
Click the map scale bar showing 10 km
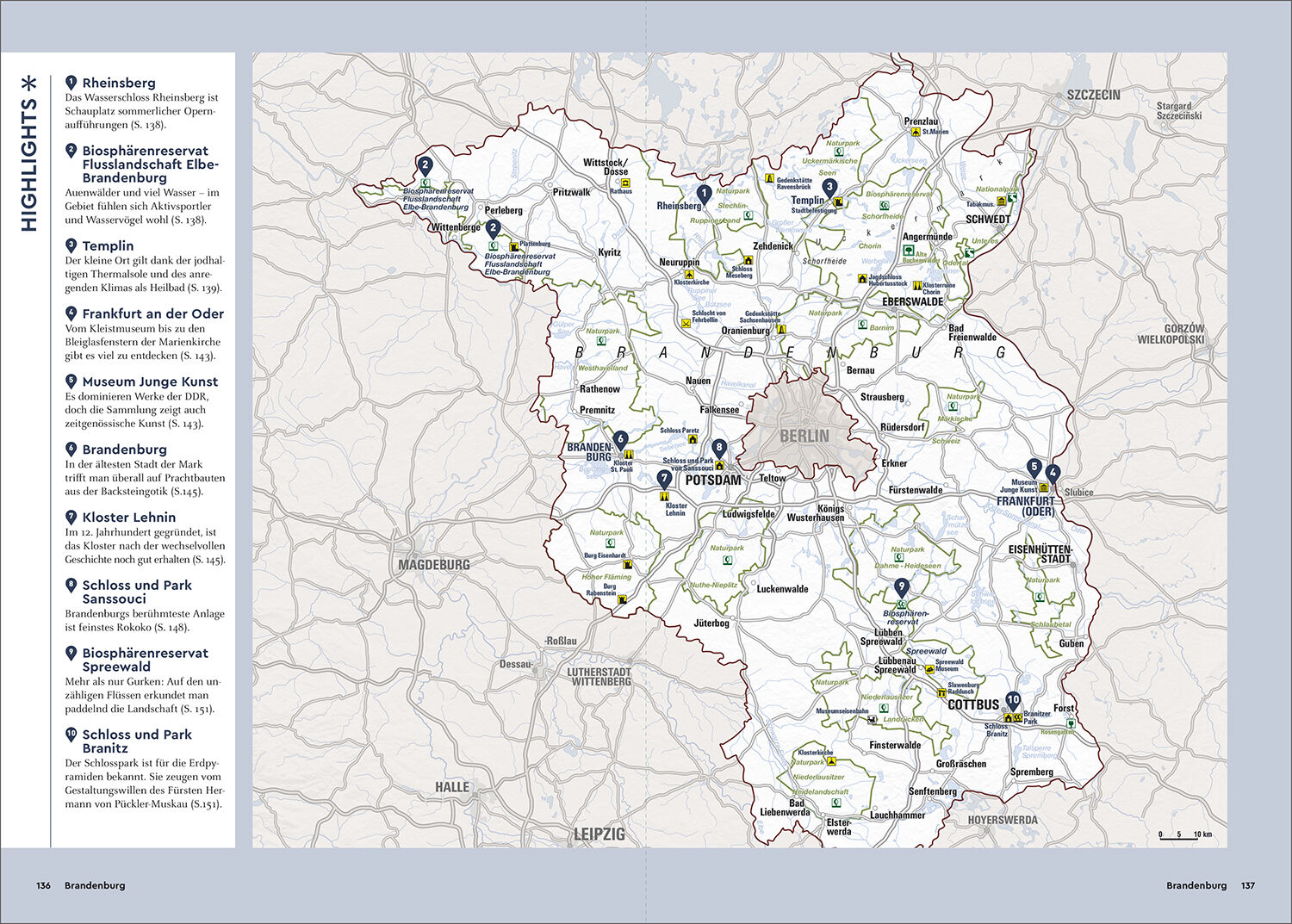(x=1185, y=834)
